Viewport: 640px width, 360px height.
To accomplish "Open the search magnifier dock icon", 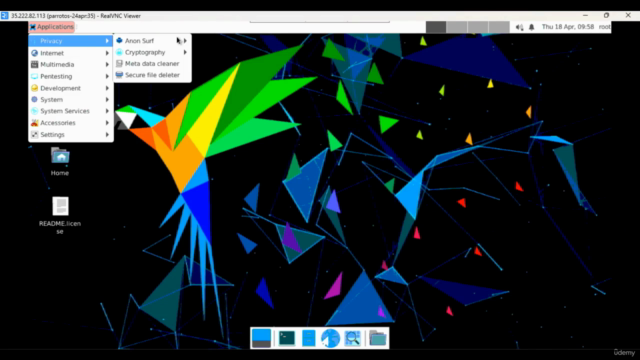I will pos(352,338).
